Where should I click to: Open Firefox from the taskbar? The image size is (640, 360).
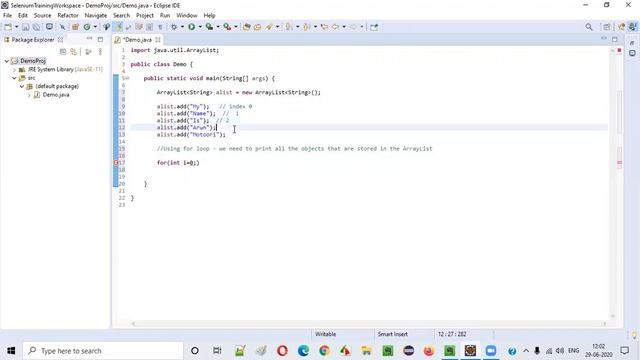(429, 351)
